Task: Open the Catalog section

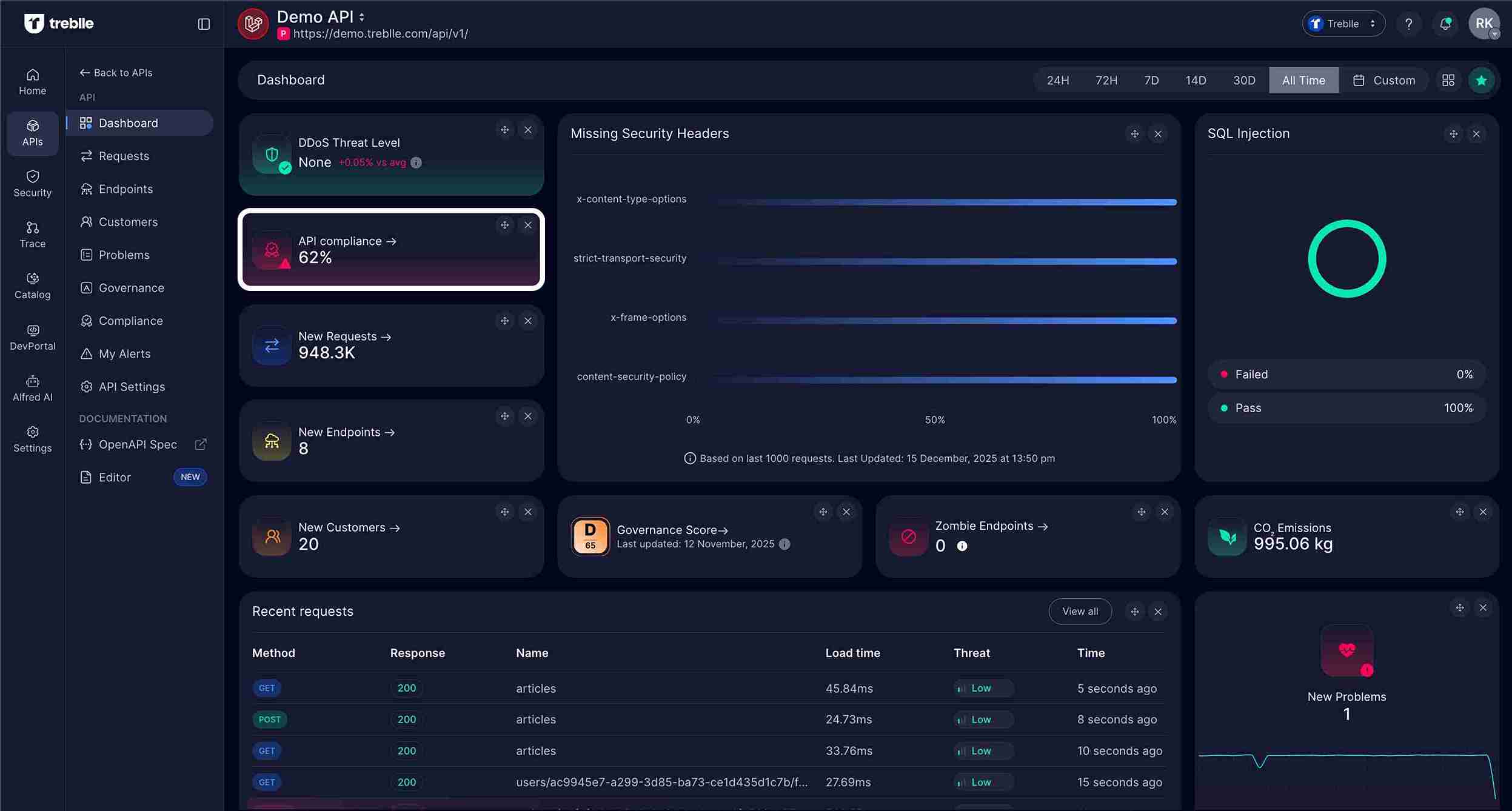Action: pos(32,285)
